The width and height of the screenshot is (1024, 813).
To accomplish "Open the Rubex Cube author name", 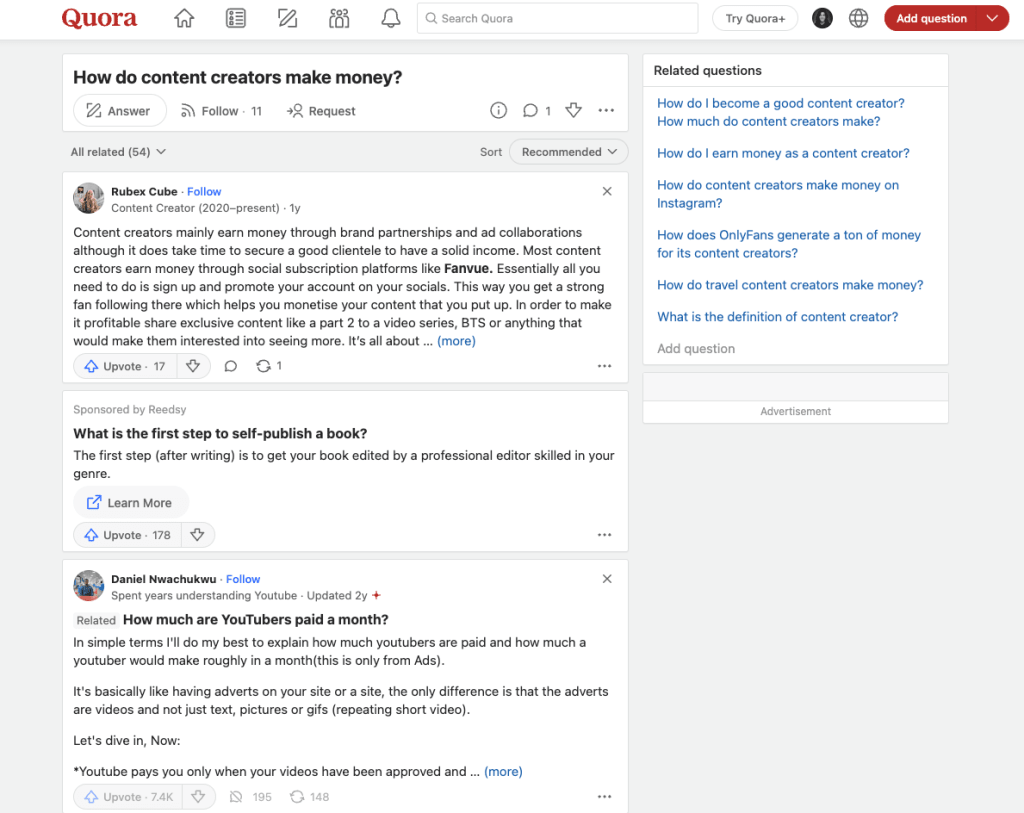I will click(144, 191).
